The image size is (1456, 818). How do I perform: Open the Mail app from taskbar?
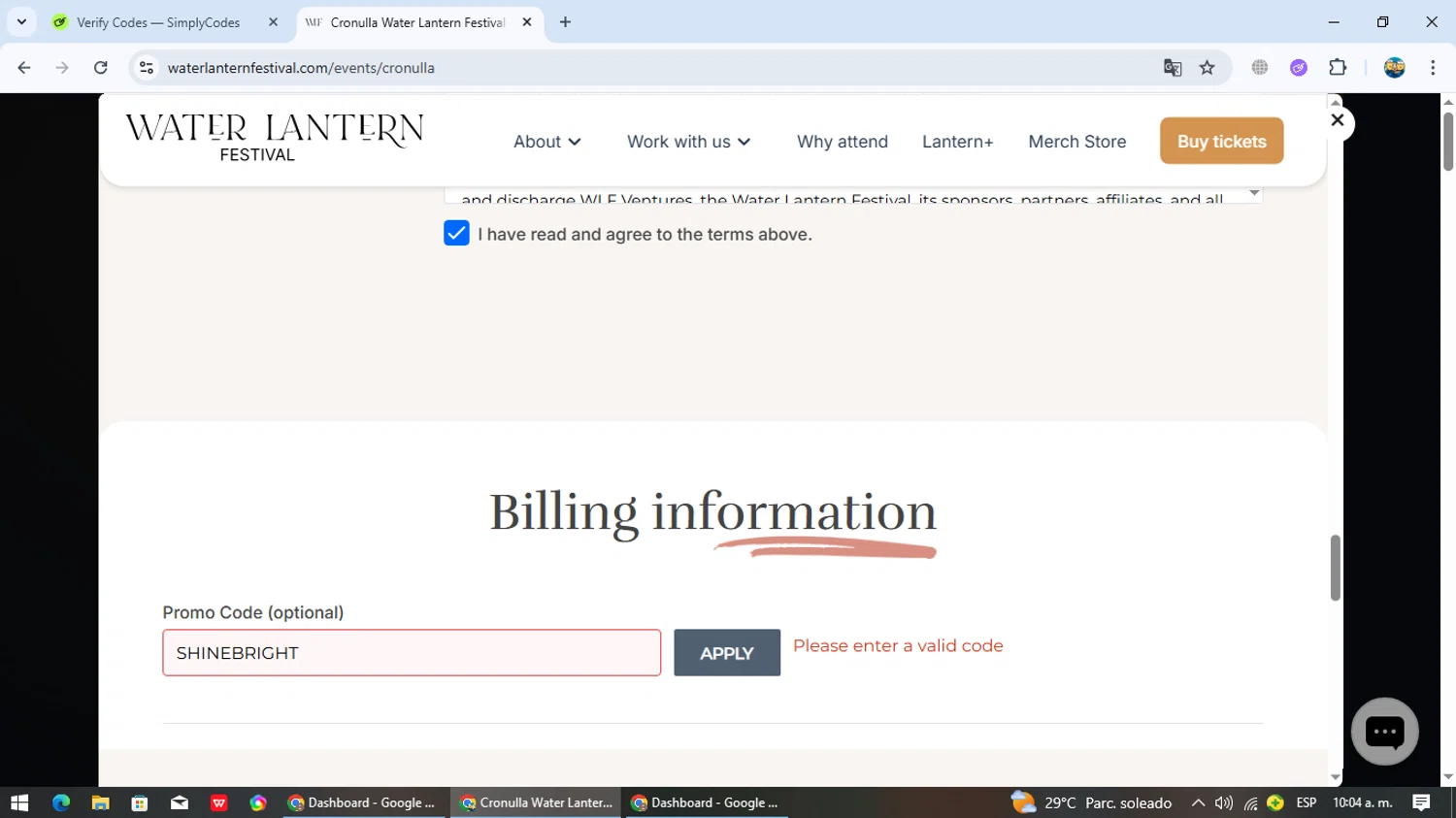click(180, 802)
